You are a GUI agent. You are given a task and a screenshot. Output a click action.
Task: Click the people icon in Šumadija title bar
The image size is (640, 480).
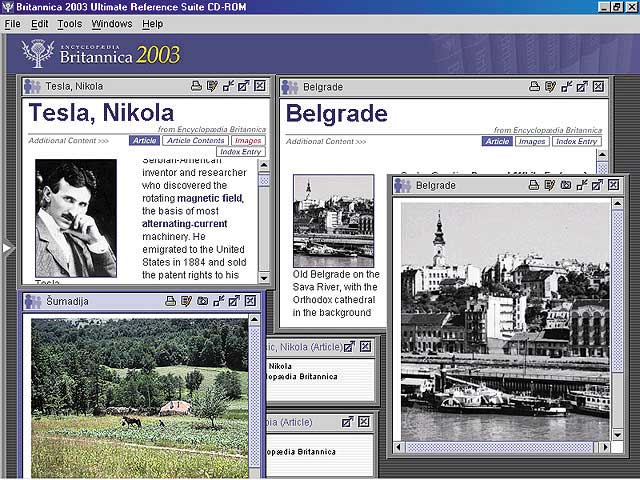coord(33,302)
